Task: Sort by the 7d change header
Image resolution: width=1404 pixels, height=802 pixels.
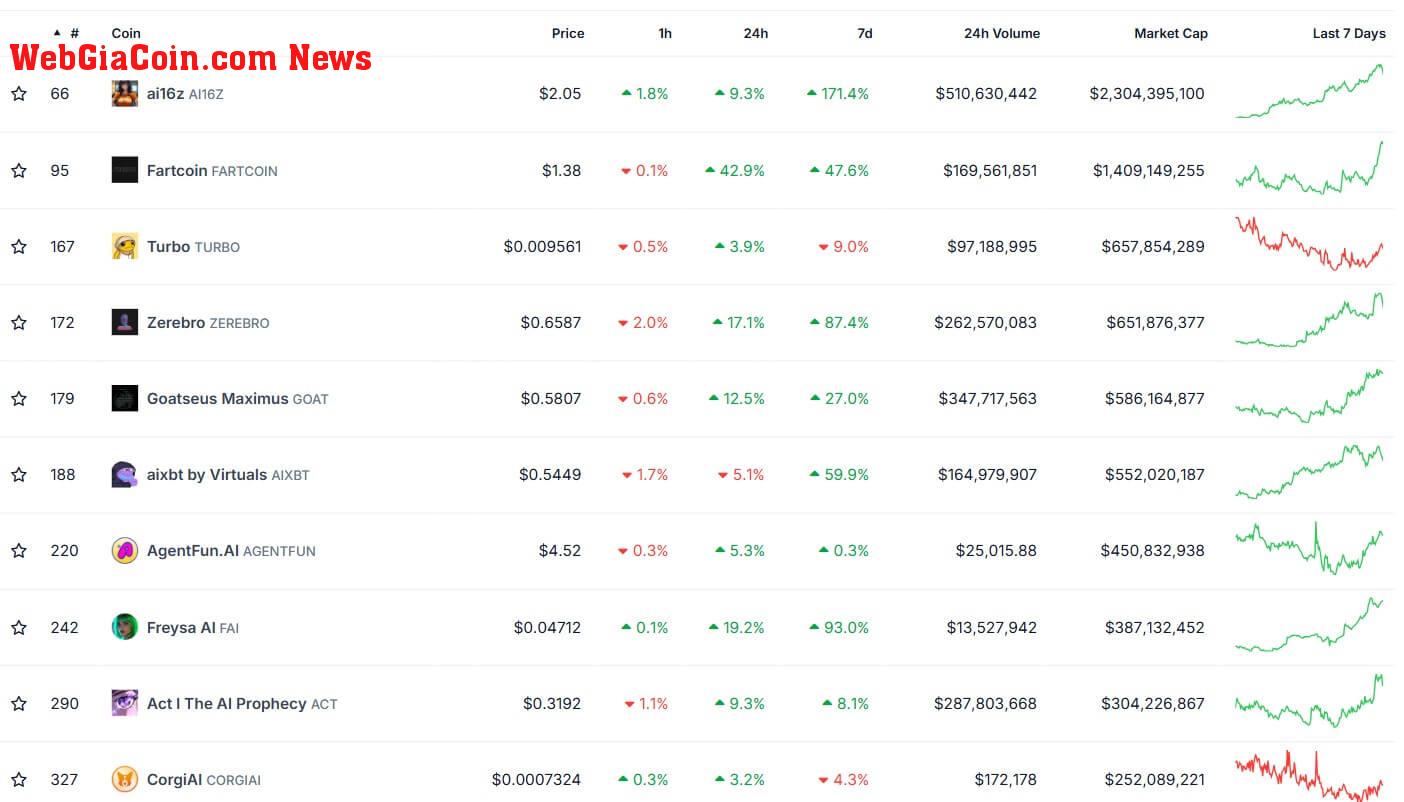Action: coord(865,33)
